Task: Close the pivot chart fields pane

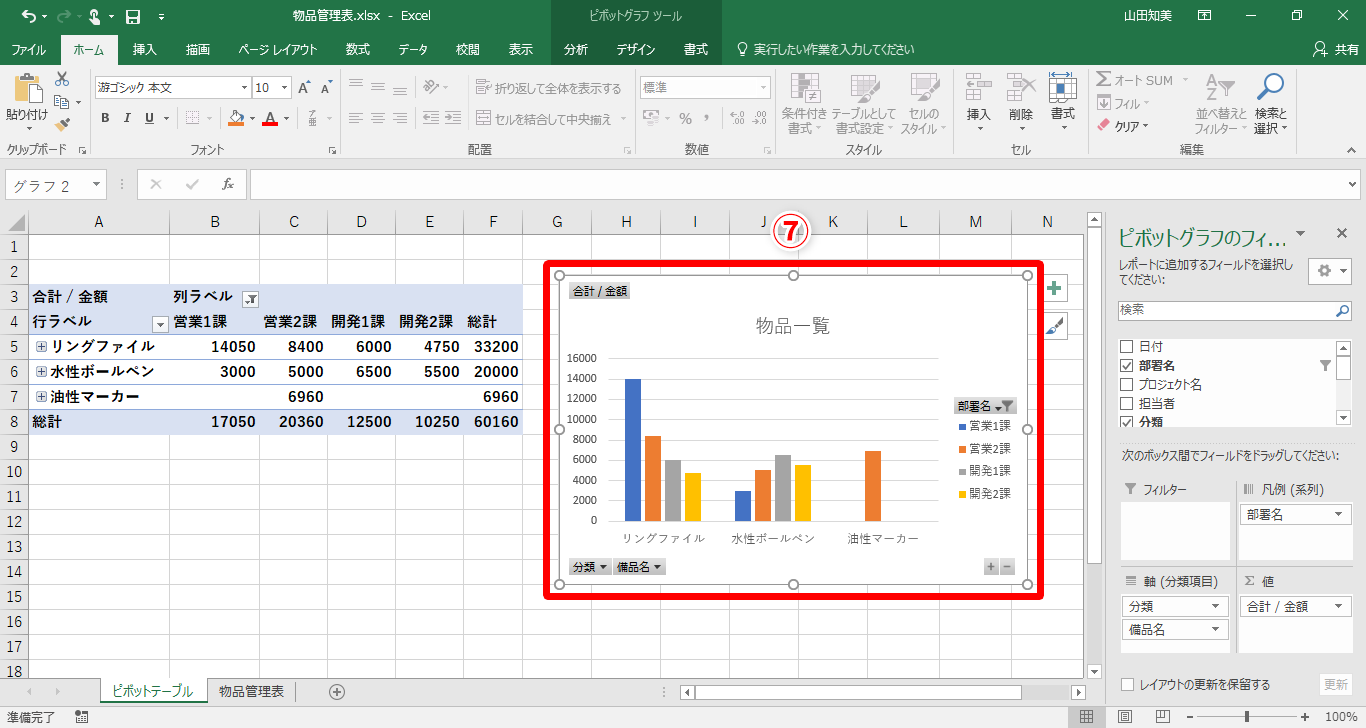Action: pyautogui.click(x=1342, y=233)
